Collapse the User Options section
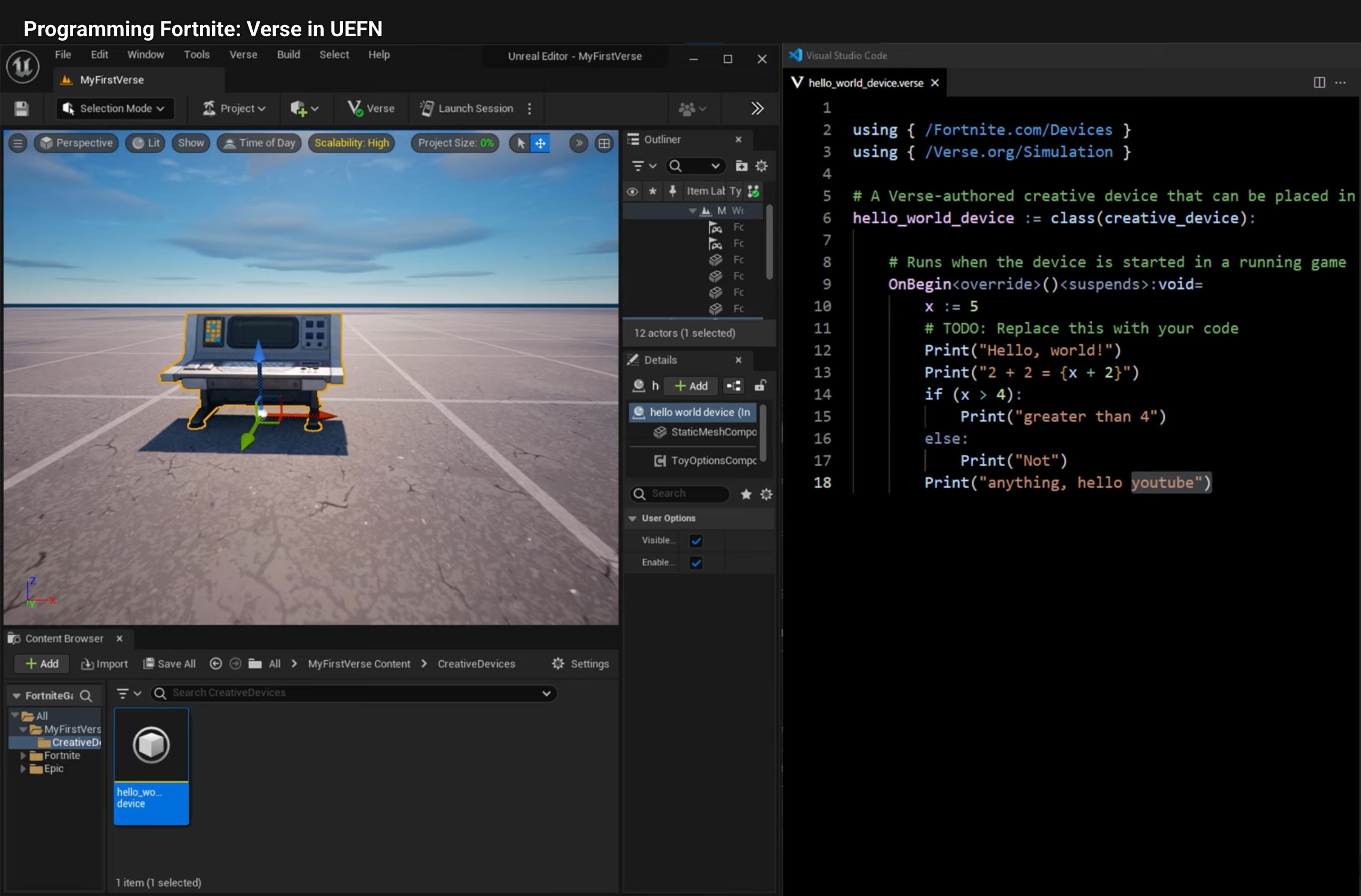The image size is (1361, 896). coord(633,518)
